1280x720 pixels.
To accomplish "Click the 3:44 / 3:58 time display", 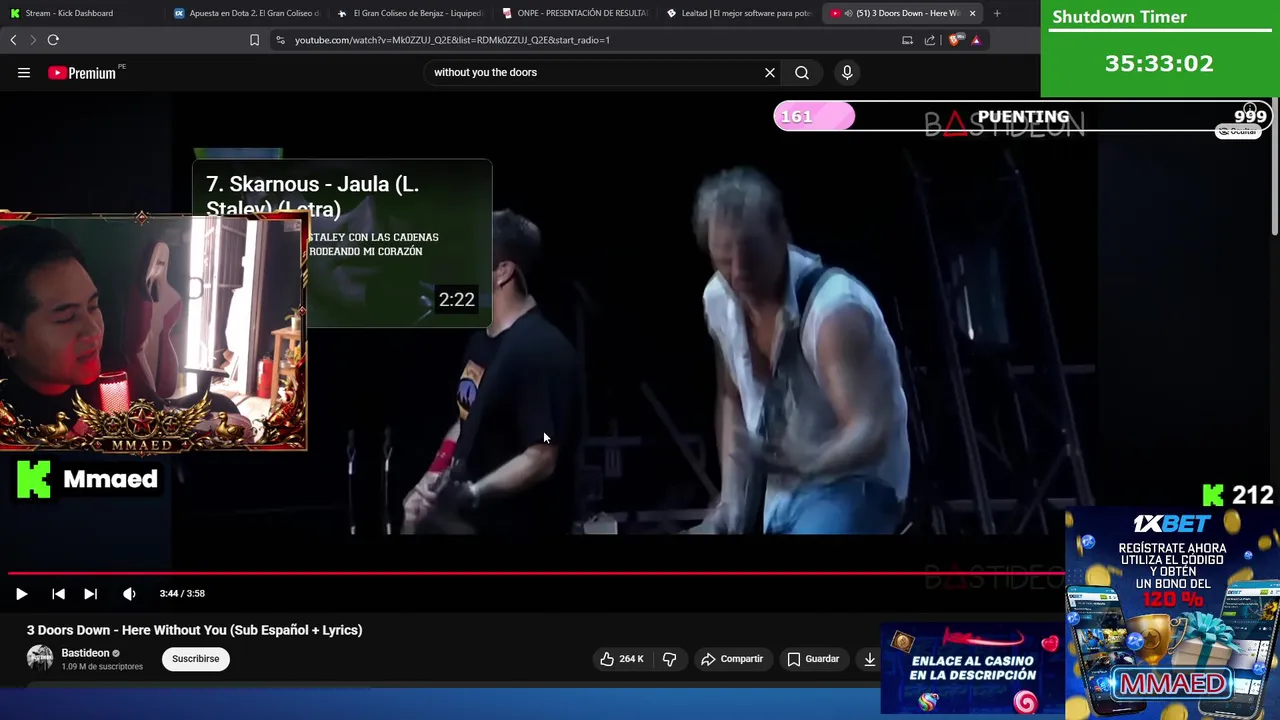I will click(x=182, y=594).
